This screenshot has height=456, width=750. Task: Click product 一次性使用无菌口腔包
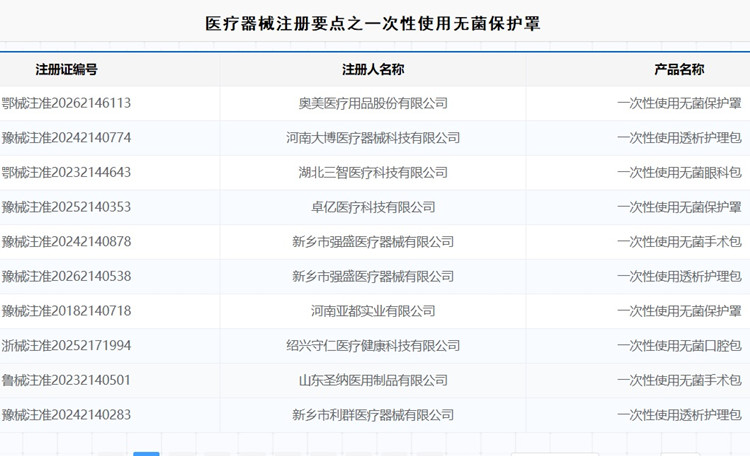pyautogui.click(x=679, y=345)
